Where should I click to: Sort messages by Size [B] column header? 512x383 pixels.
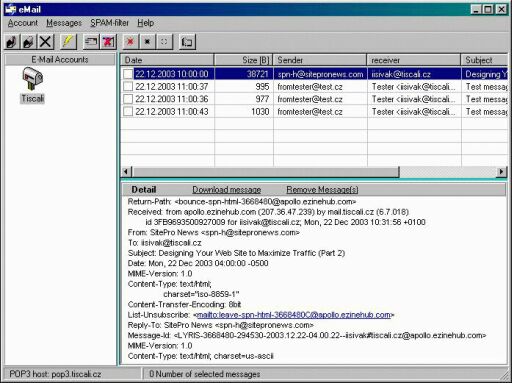[x=244, y=60]
